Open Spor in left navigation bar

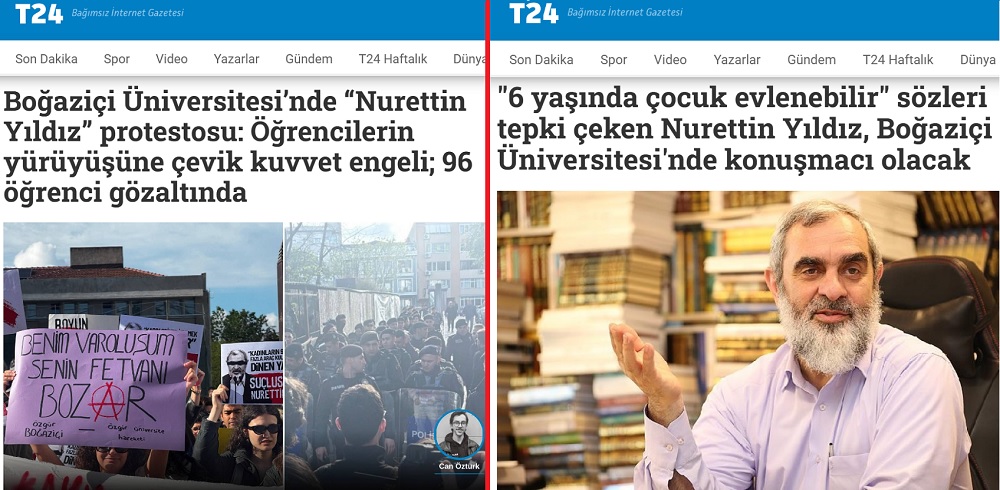[117, 59]
